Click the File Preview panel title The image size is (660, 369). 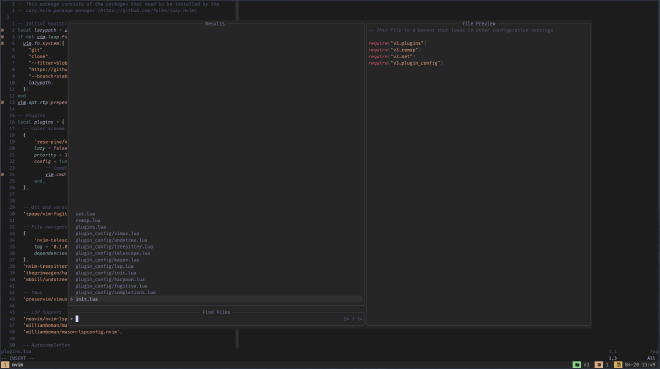[479, 24]
